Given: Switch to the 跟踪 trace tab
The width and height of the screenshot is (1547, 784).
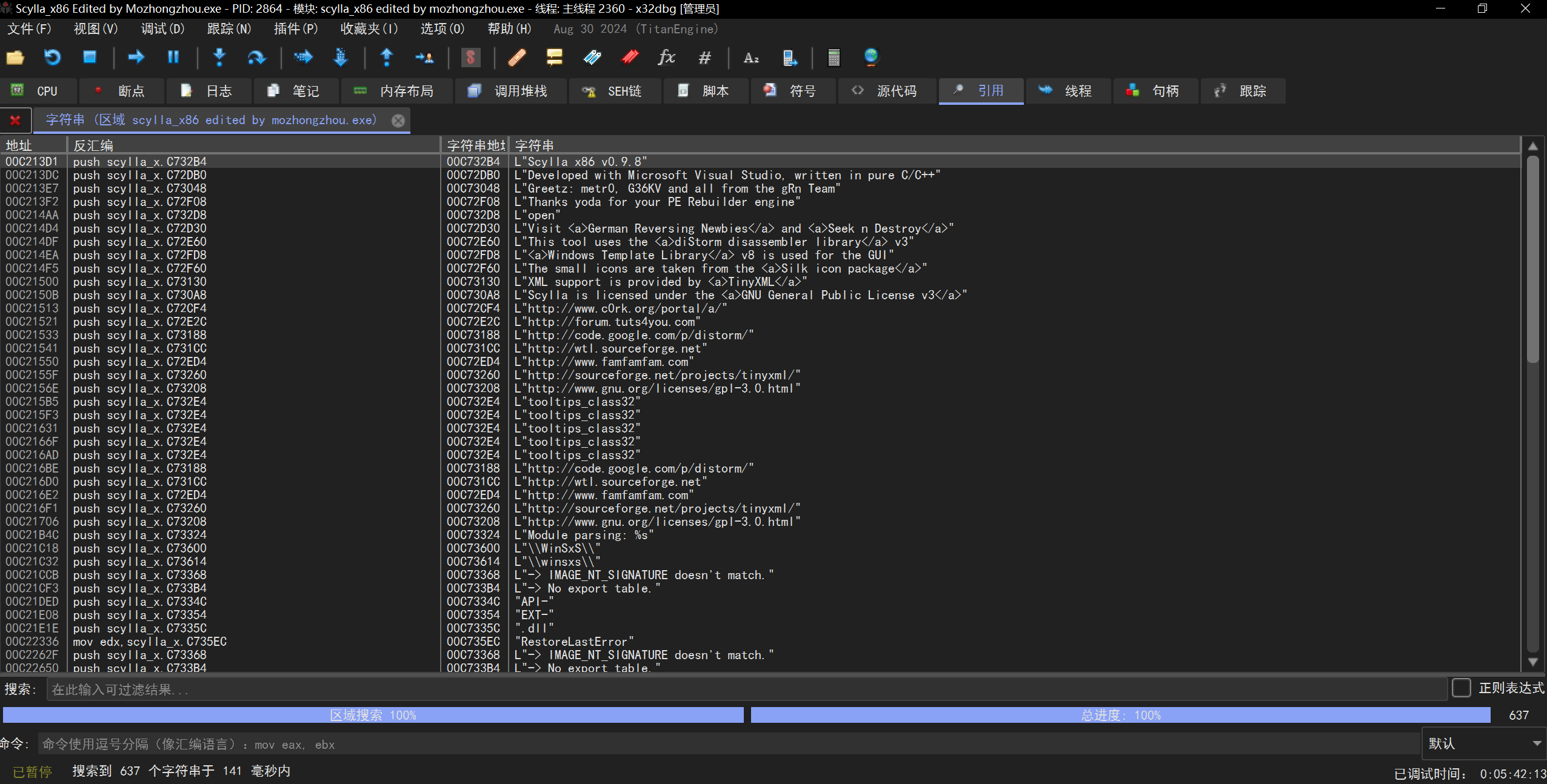Looking at the screenshot, I should [1243, 91].
